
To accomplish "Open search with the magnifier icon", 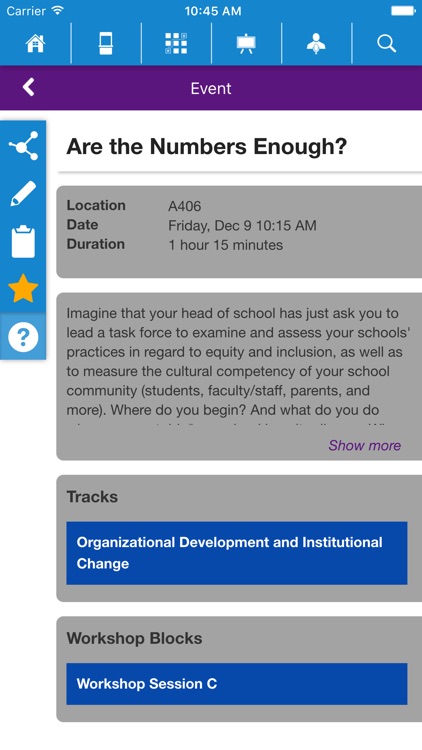I will coord(387,44).
